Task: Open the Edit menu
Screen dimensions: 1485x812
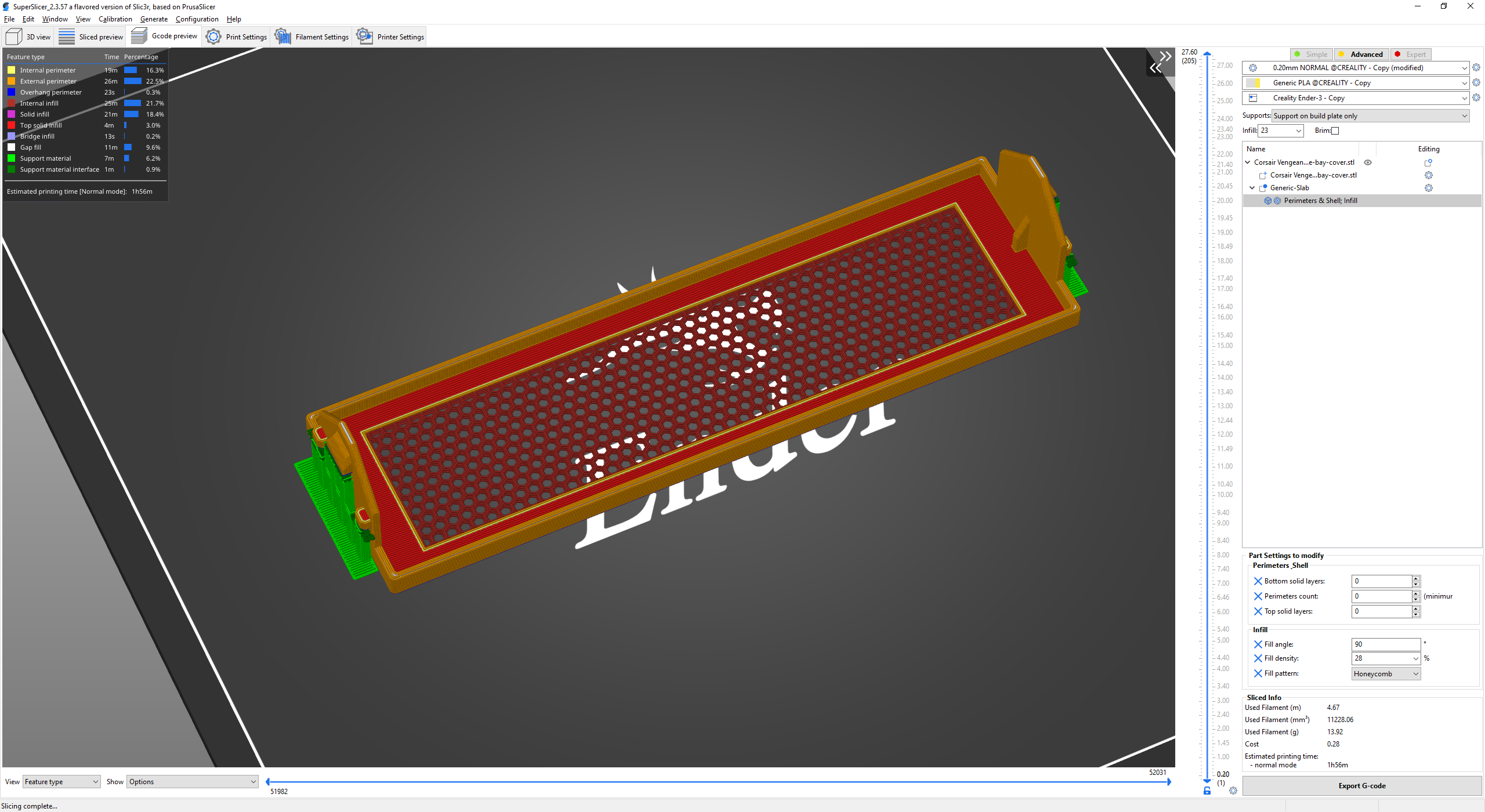Action: [28, 19]
